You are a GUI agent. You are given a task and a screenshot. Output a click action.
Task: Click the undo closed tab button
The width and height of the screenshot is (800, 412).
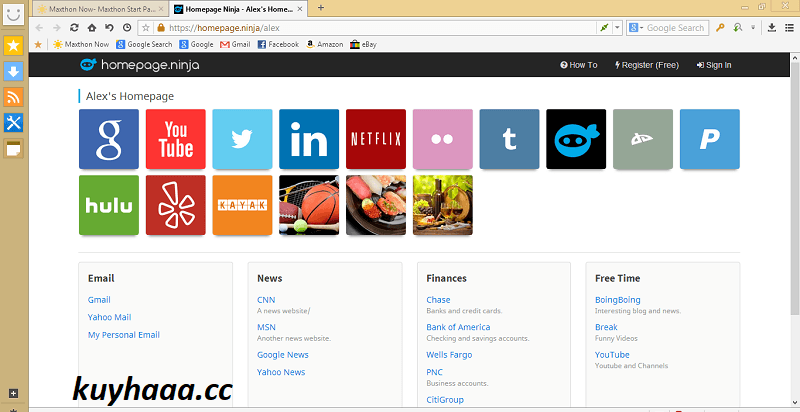(x=109, y=28)
